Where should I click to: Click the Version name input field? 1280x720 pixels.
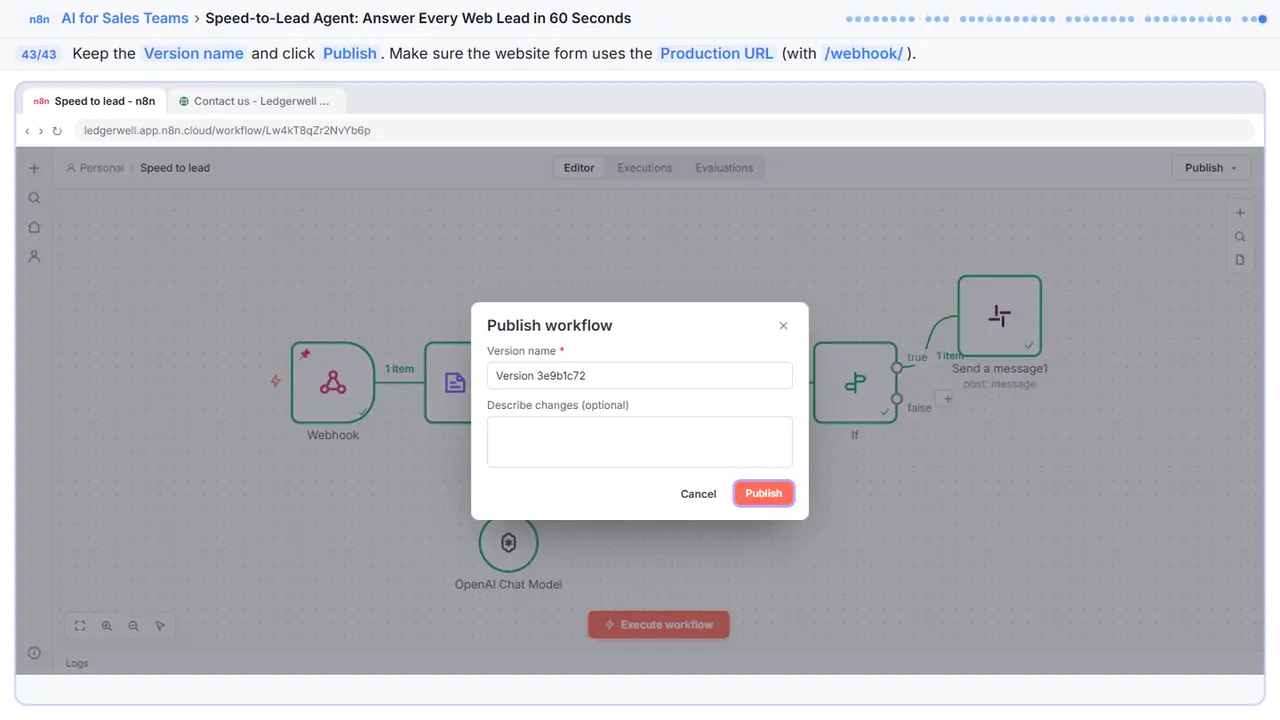(640, 376)
